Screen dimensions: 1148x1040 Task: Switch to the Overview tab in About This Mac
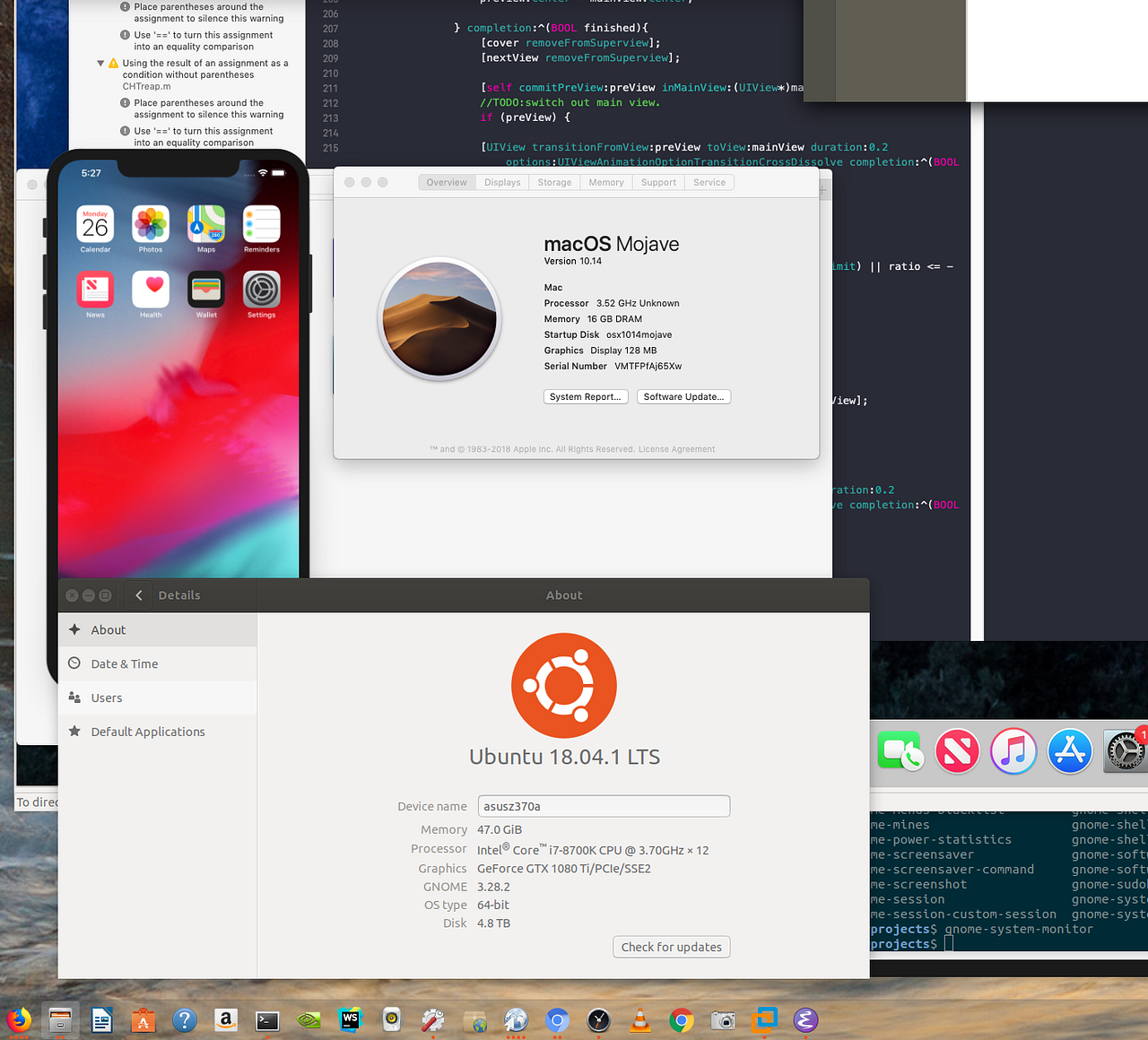coord(447,182)
